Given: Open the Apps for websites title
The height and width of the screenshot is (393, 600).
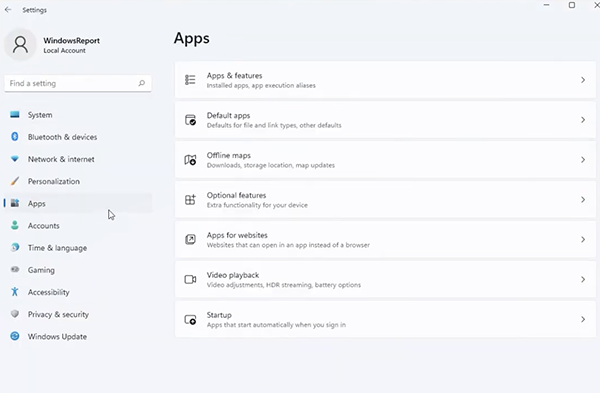Looking at the screenshot, I should tap(237, 235).
